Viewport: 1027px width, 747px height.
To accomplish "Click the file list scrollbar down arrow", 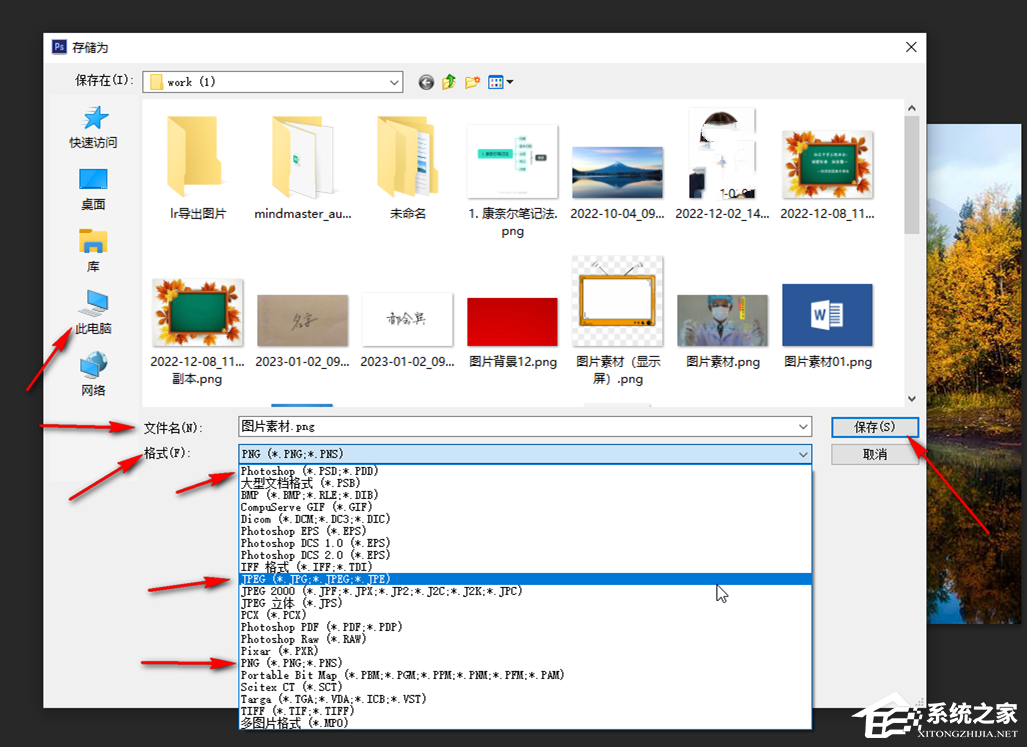I will pos(912,398).
